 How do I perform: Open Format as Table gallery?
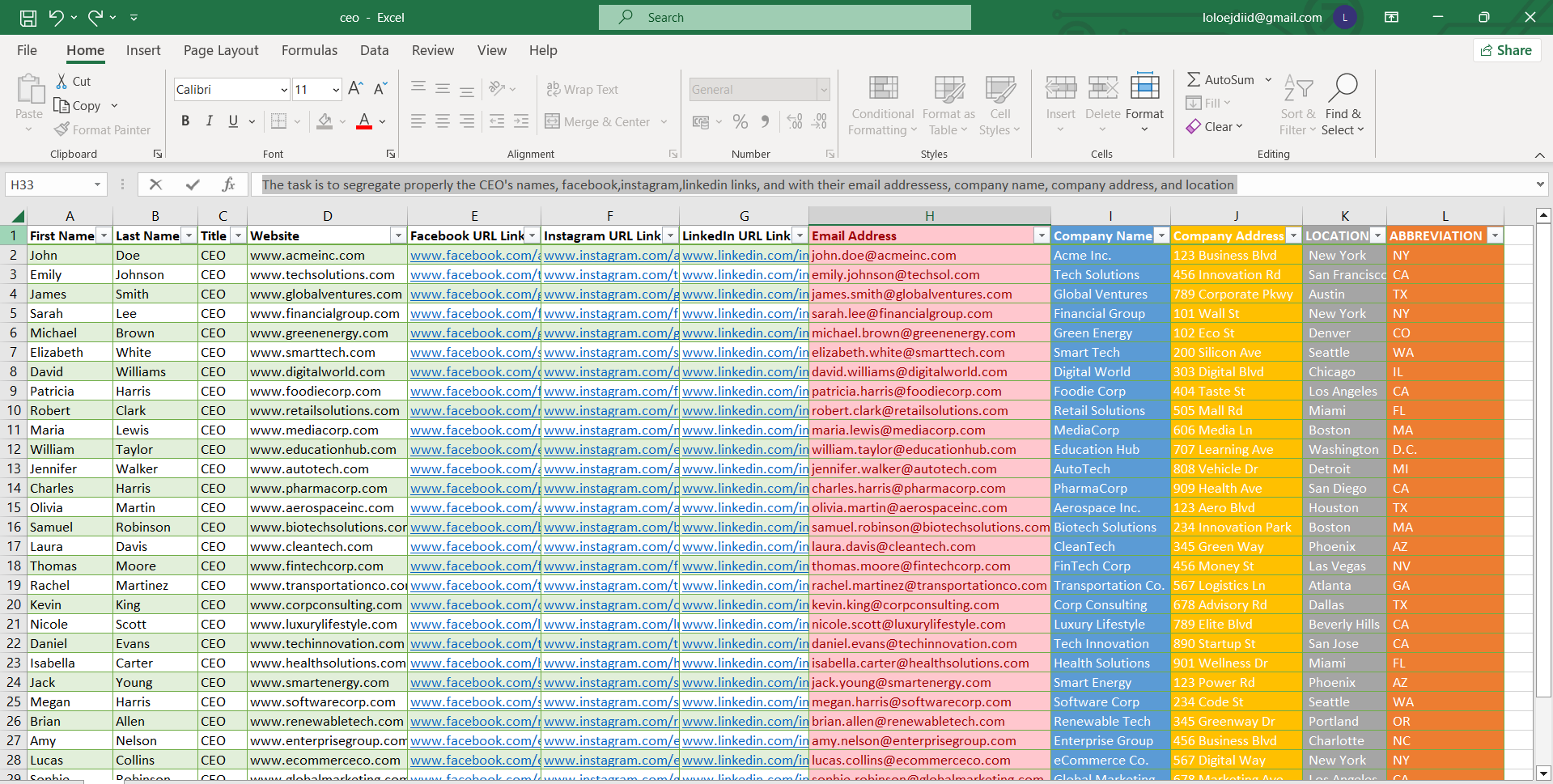pyautogui.click(x=948, y=106)
